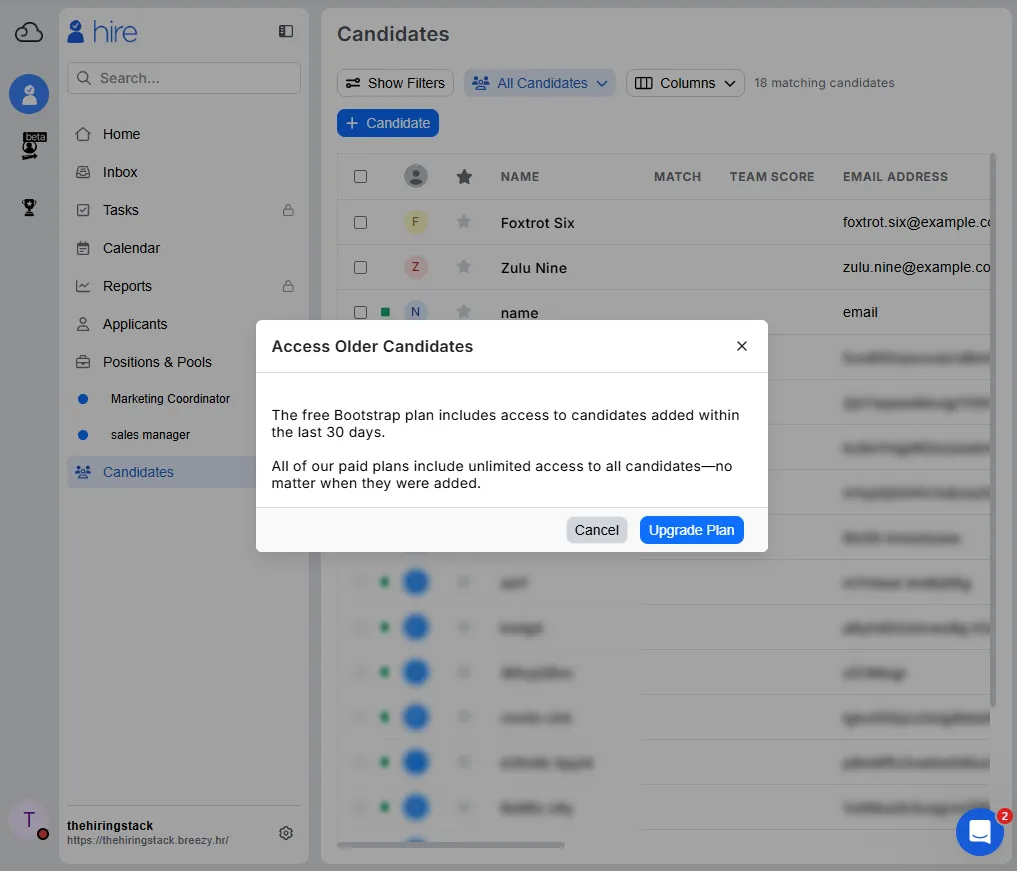Select Candidates in the sidebar
Viewport: 1017px width, 871px height.
pyautogui.click(x=162, y=472)
